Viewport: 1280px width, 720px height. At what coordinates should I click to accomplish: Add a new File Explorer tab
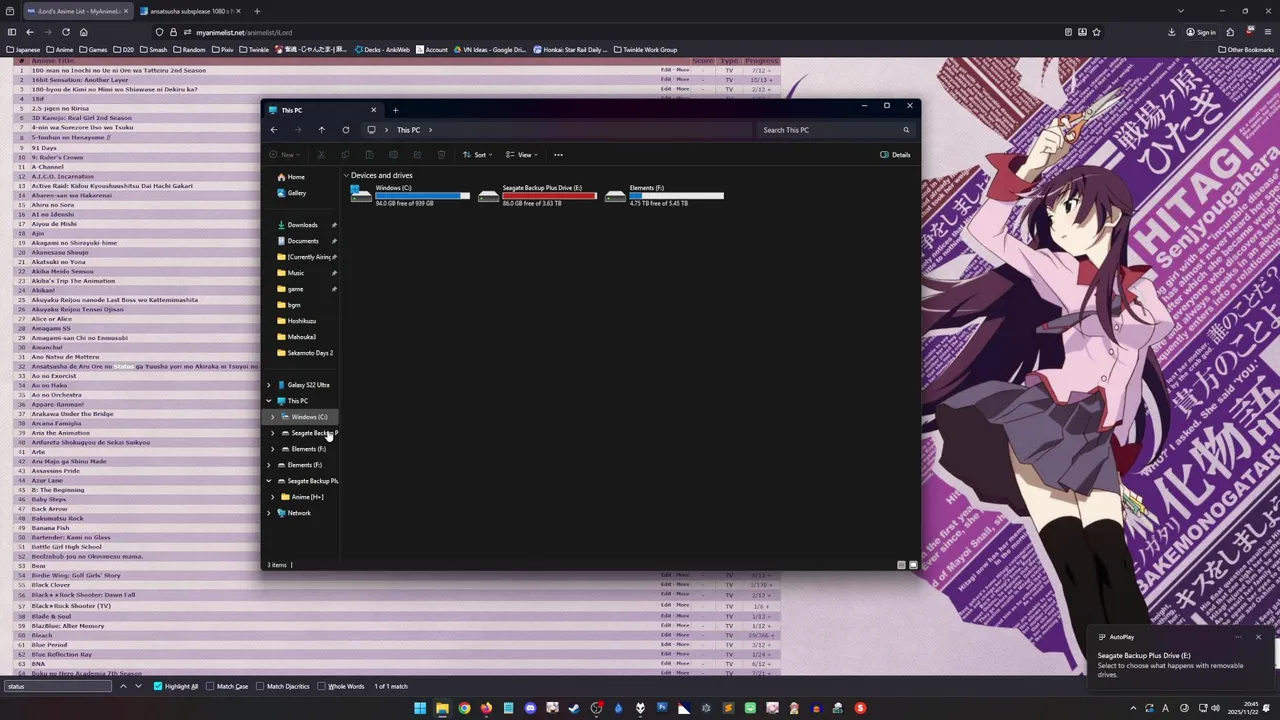point(395,110)
